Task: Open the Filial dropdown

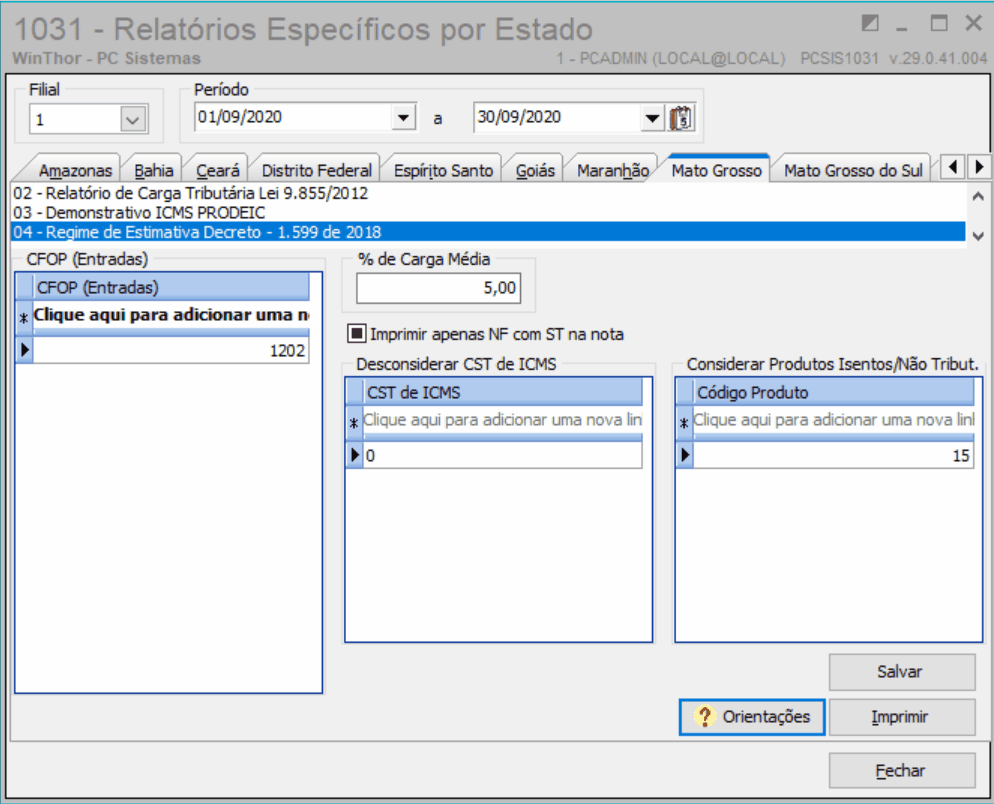Action: coord(133,119)
